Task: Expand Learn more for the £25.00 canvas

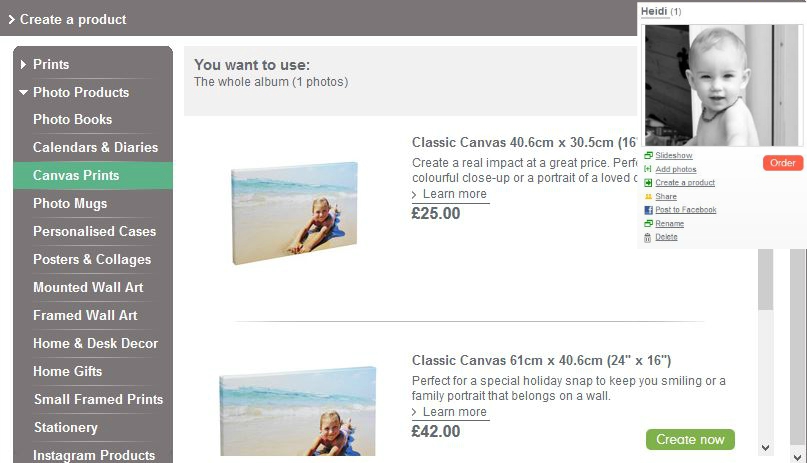Action: click(x=450, y=194)
